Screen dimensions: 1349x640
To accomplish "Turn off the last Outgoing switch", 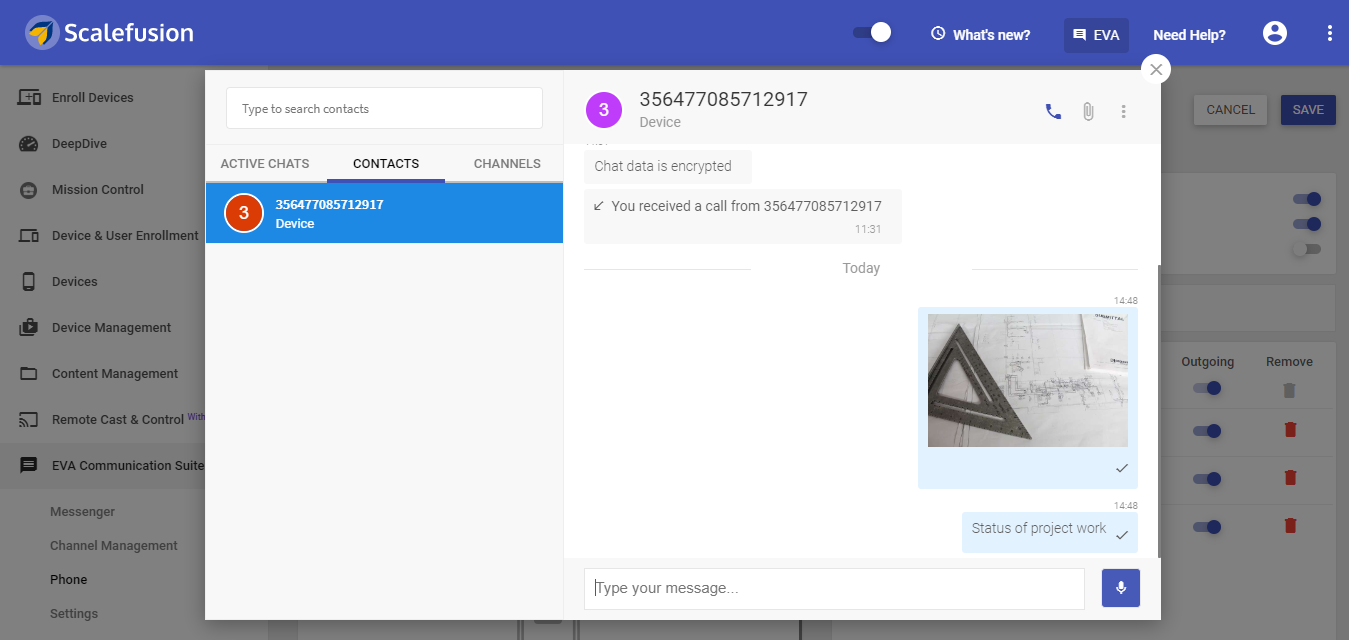I will point(1207,527).
